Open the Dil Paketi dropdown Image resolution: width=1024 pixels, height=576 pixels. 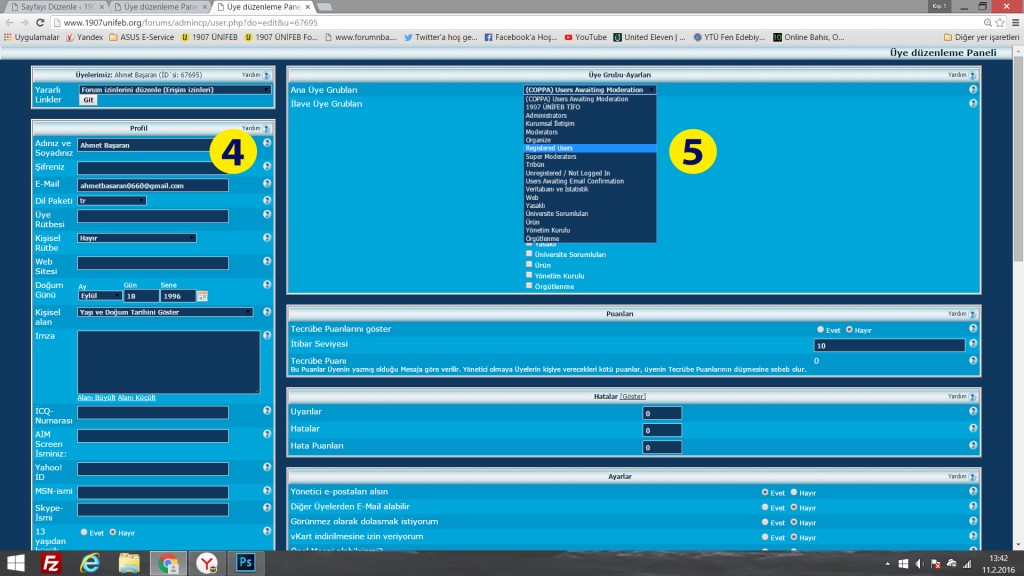coord(112,201)
